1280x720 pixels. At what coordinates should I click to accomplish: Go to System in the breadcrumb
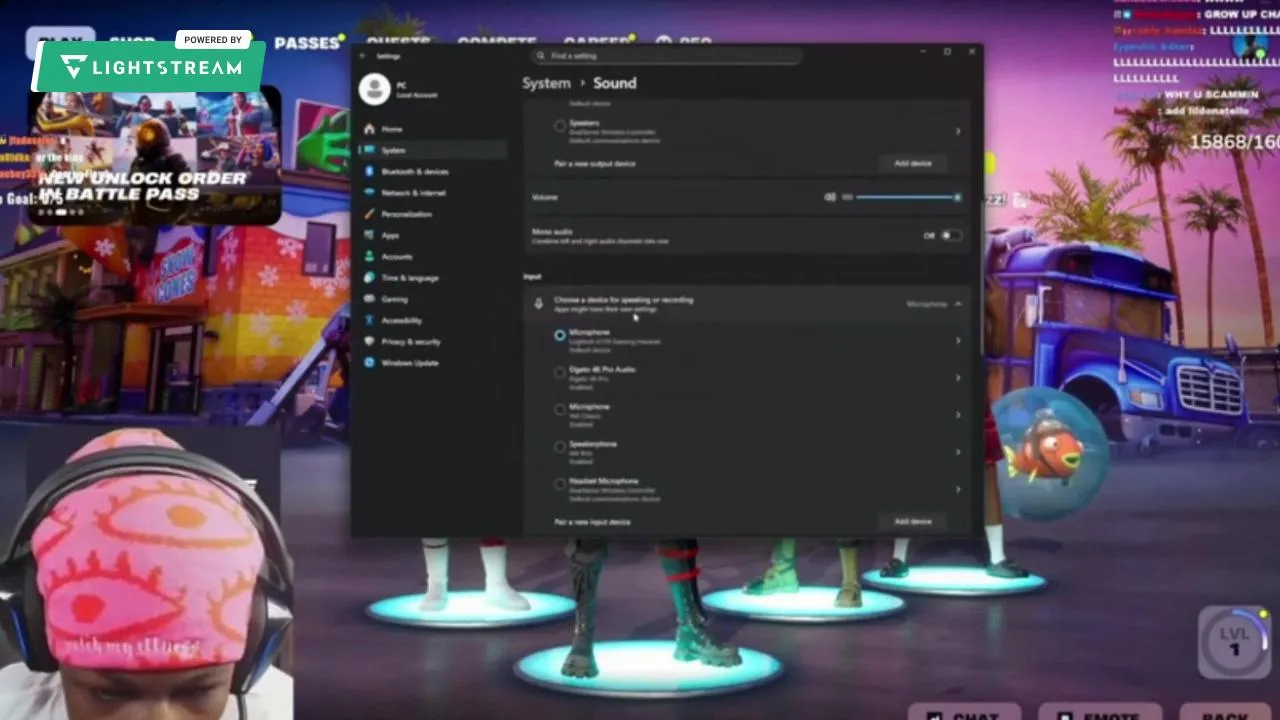(x=546, y=83)
